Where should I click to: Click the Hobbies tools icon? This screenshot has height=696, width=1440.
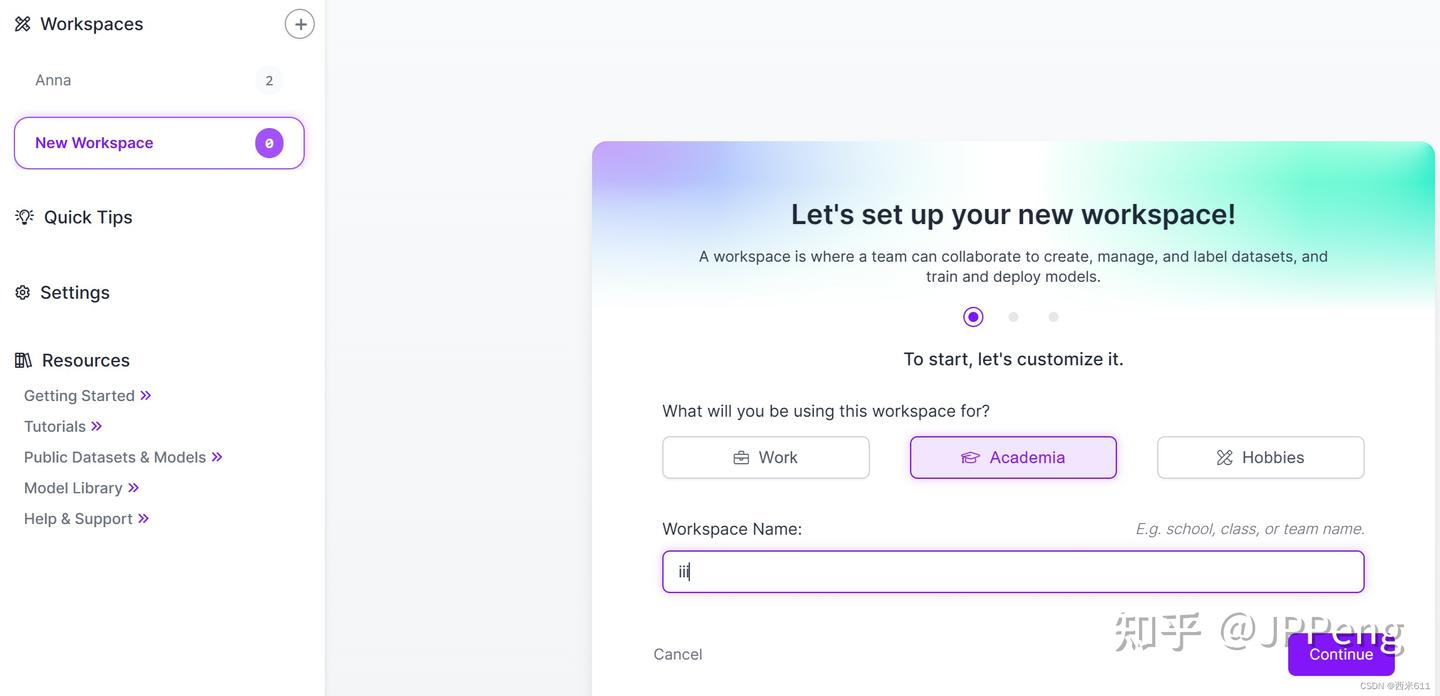point(1224,458)
